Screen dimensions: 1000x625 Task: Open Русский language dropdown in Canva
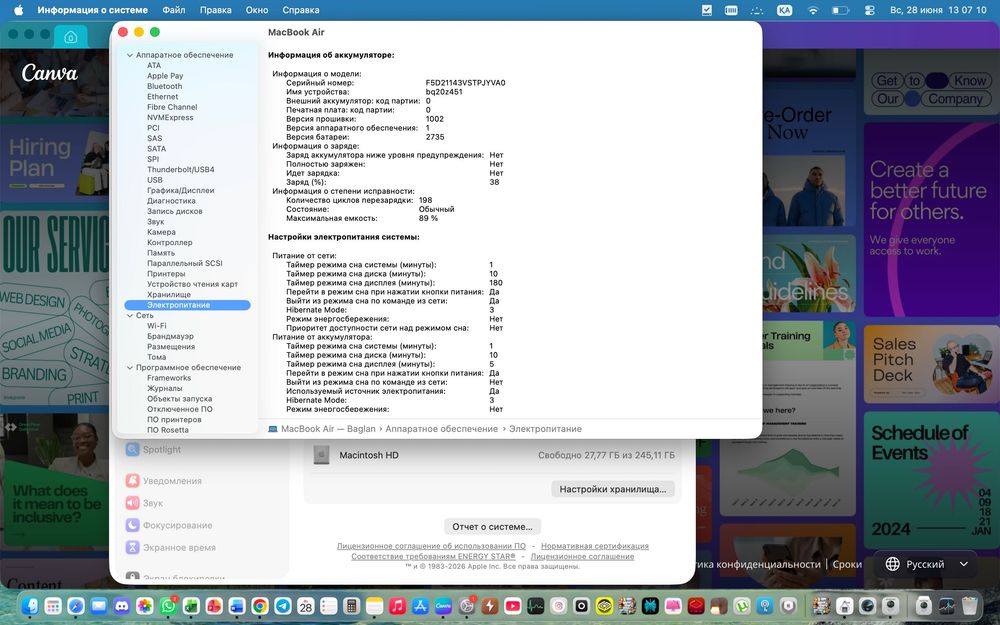pyautogui.click(x=927, y=564)
